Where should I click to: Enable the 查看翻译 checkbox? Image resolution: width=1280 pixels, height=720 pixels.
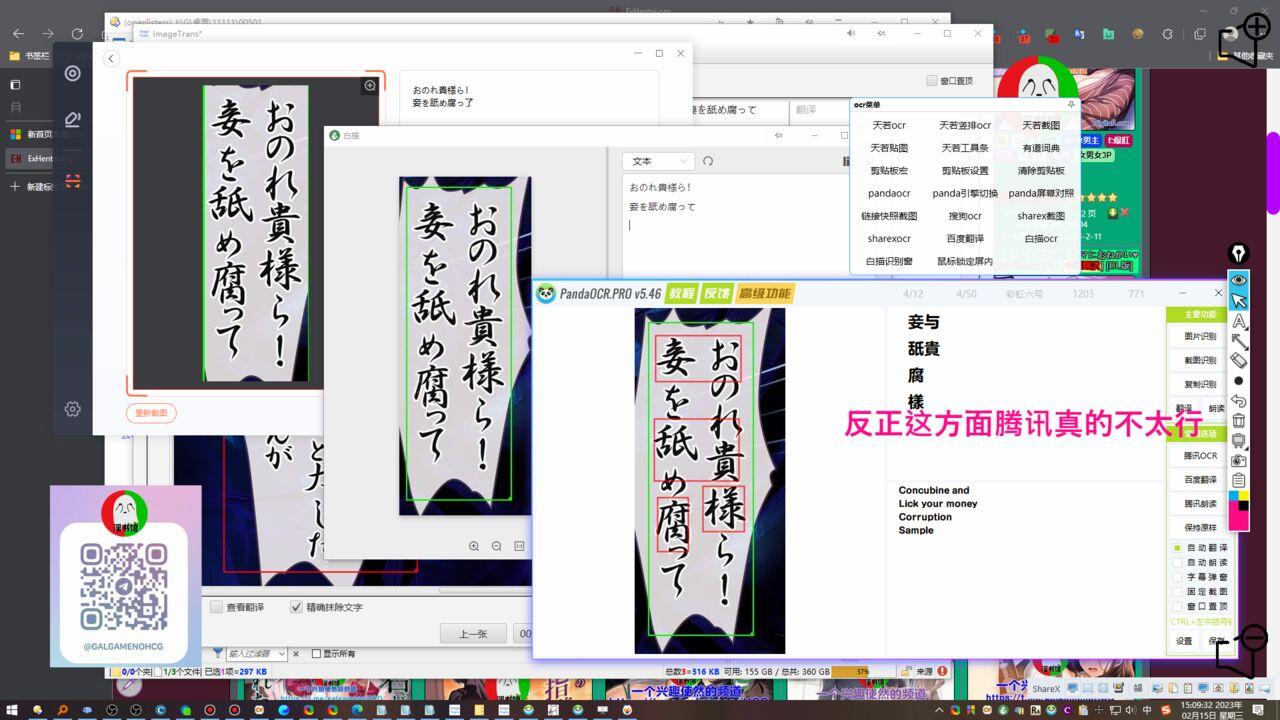217,607
